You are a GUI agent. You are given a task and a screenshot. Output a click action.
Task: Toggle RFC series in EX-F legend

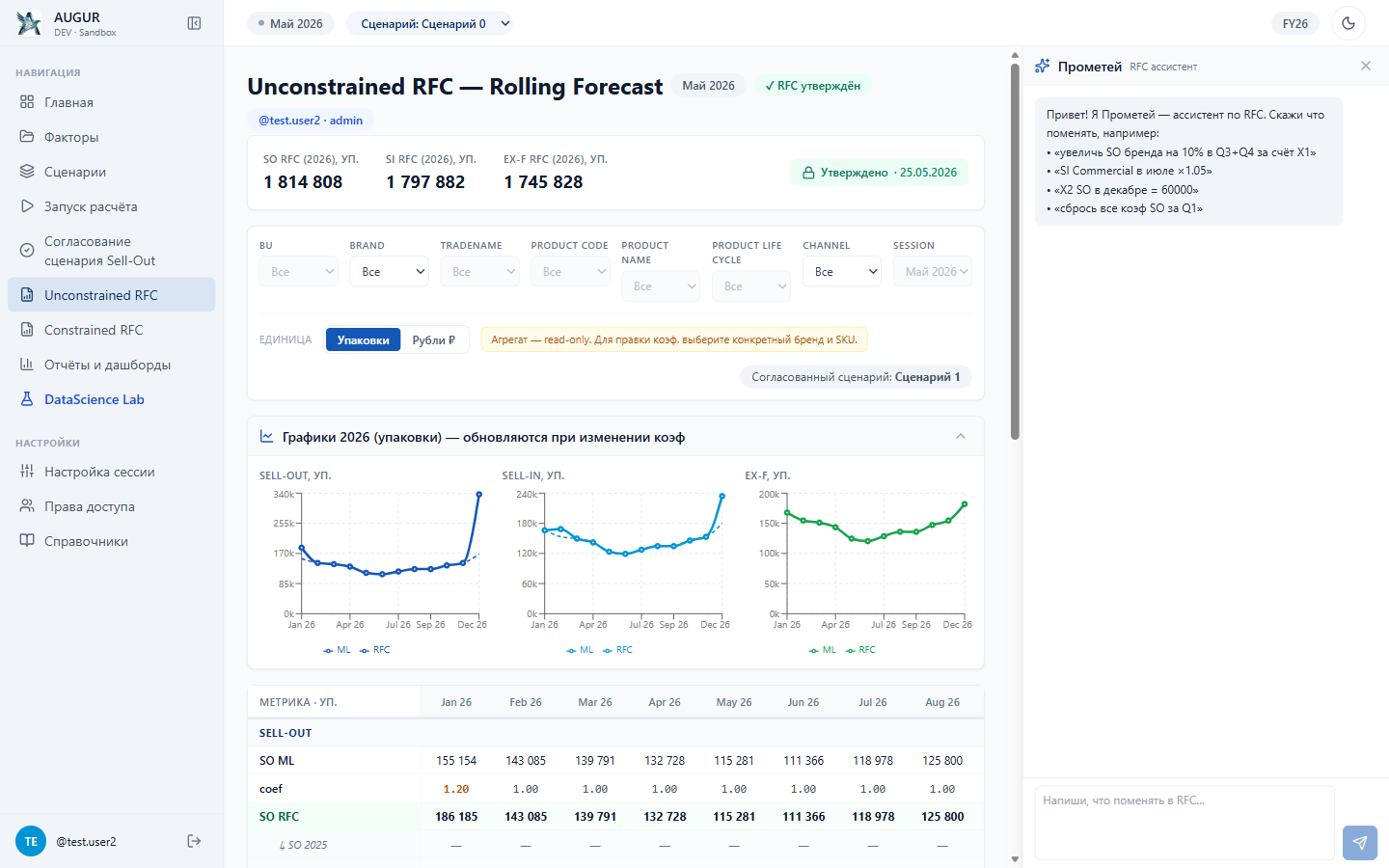coord(860,650)
